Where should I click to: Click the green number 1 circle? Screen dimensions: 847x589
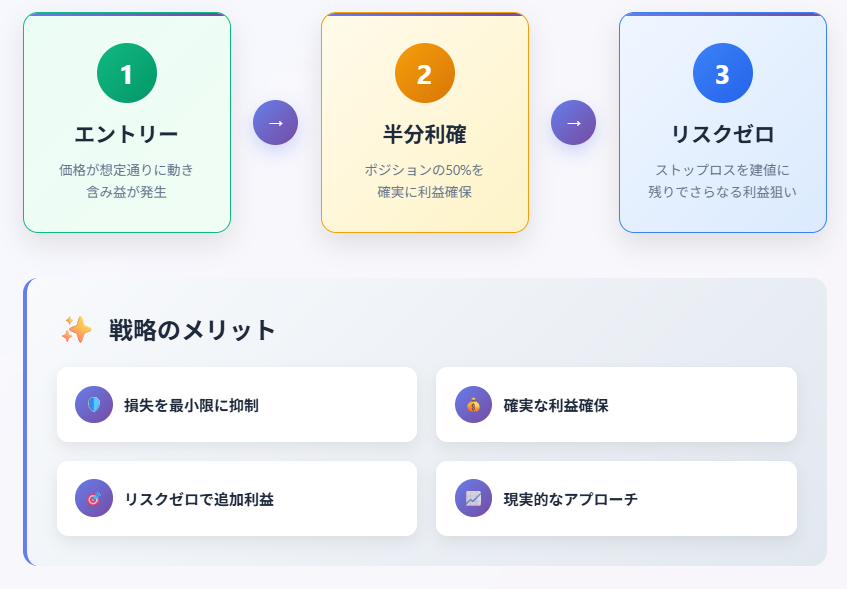127,73
